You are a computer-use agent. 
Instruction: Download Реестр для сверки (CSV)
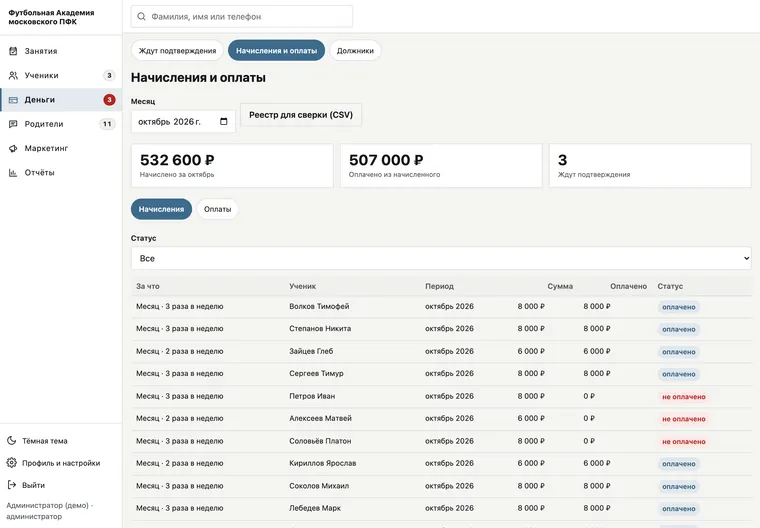coord(301,115)
